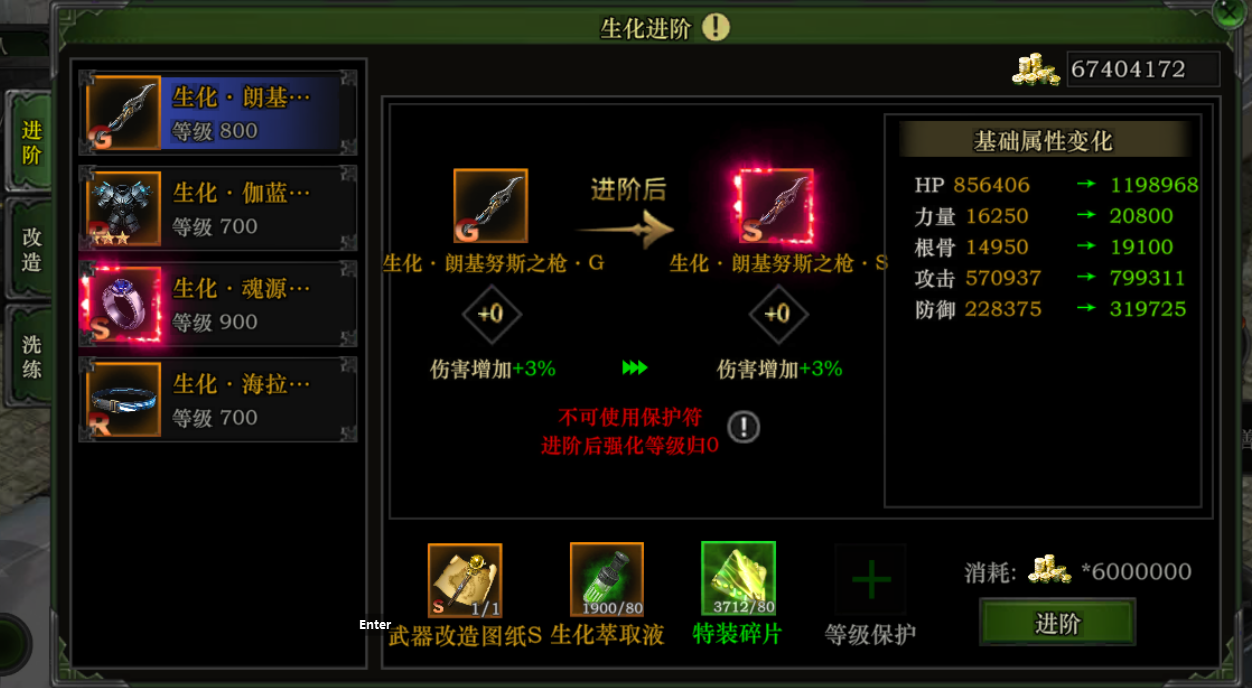Screen dimensions: 1252x688
Task: Click the 等级保护 empty plus slot
Action: (x=871, y=580)
